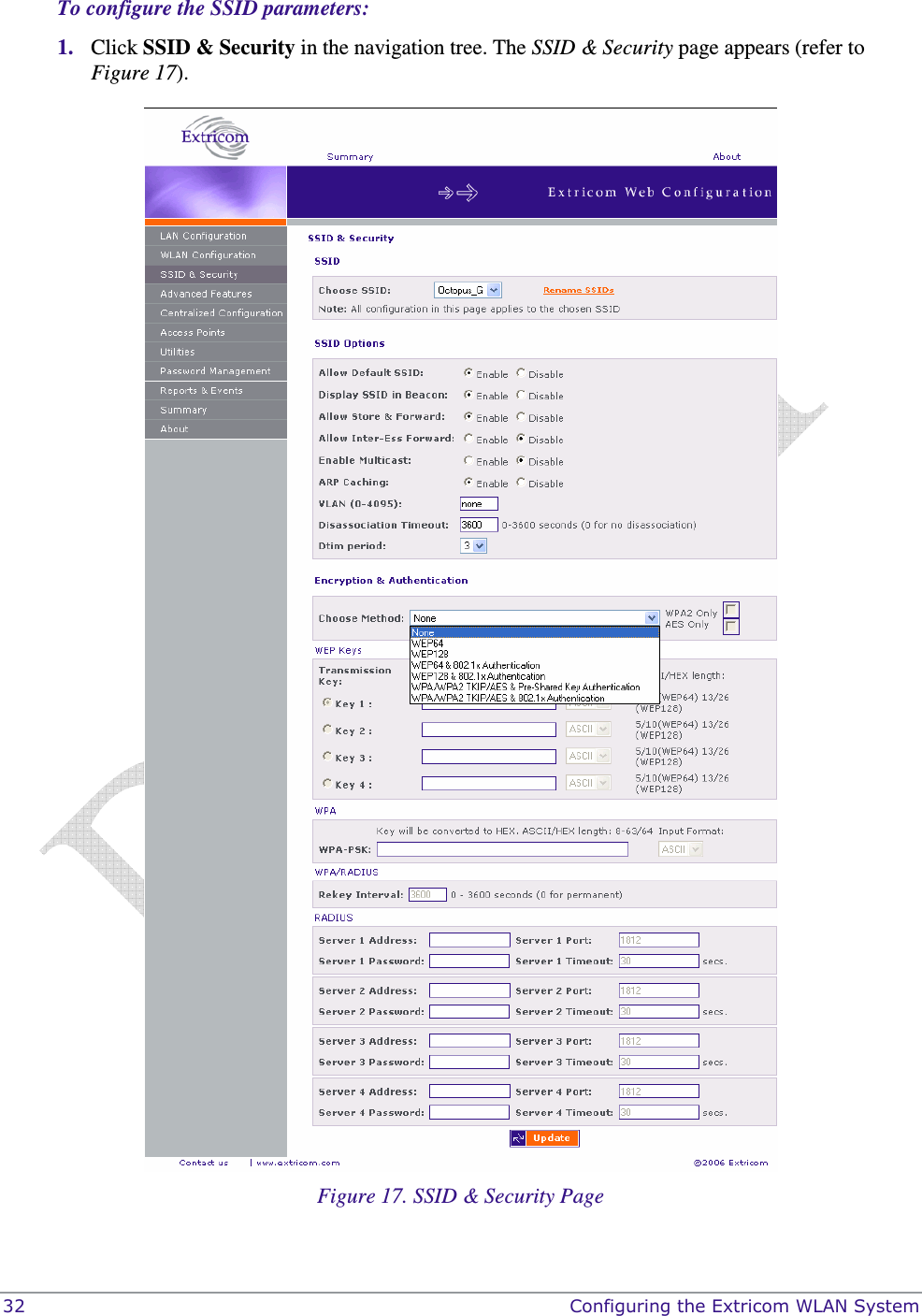Open LAN Configuration in navigation tree

[x=216, y=236]
